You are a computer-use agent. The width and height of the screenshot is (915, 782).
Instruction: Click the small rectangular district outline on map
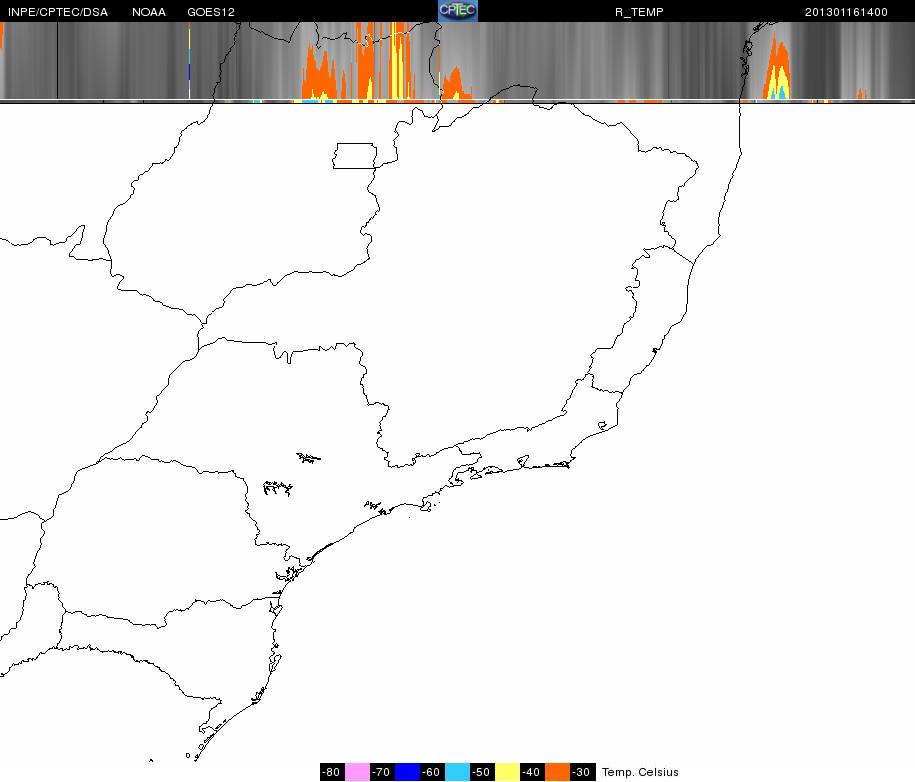pyautogui.click(x=354, y=156)
